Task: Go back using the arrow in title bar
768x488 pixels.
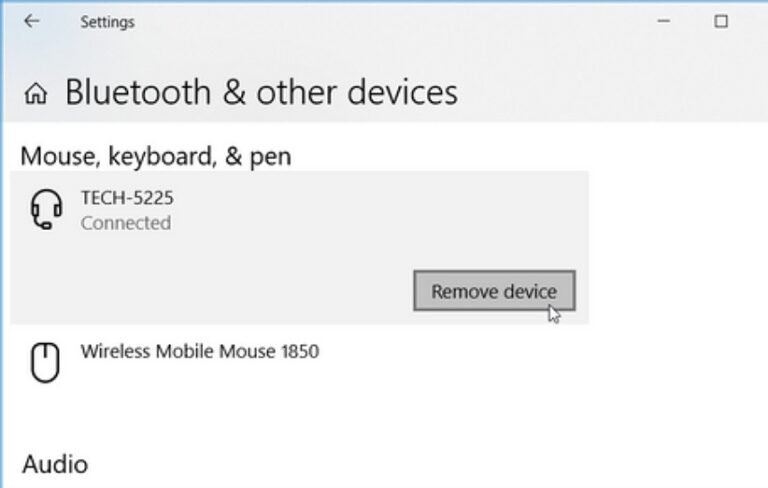Action: [x=32, y=21]
